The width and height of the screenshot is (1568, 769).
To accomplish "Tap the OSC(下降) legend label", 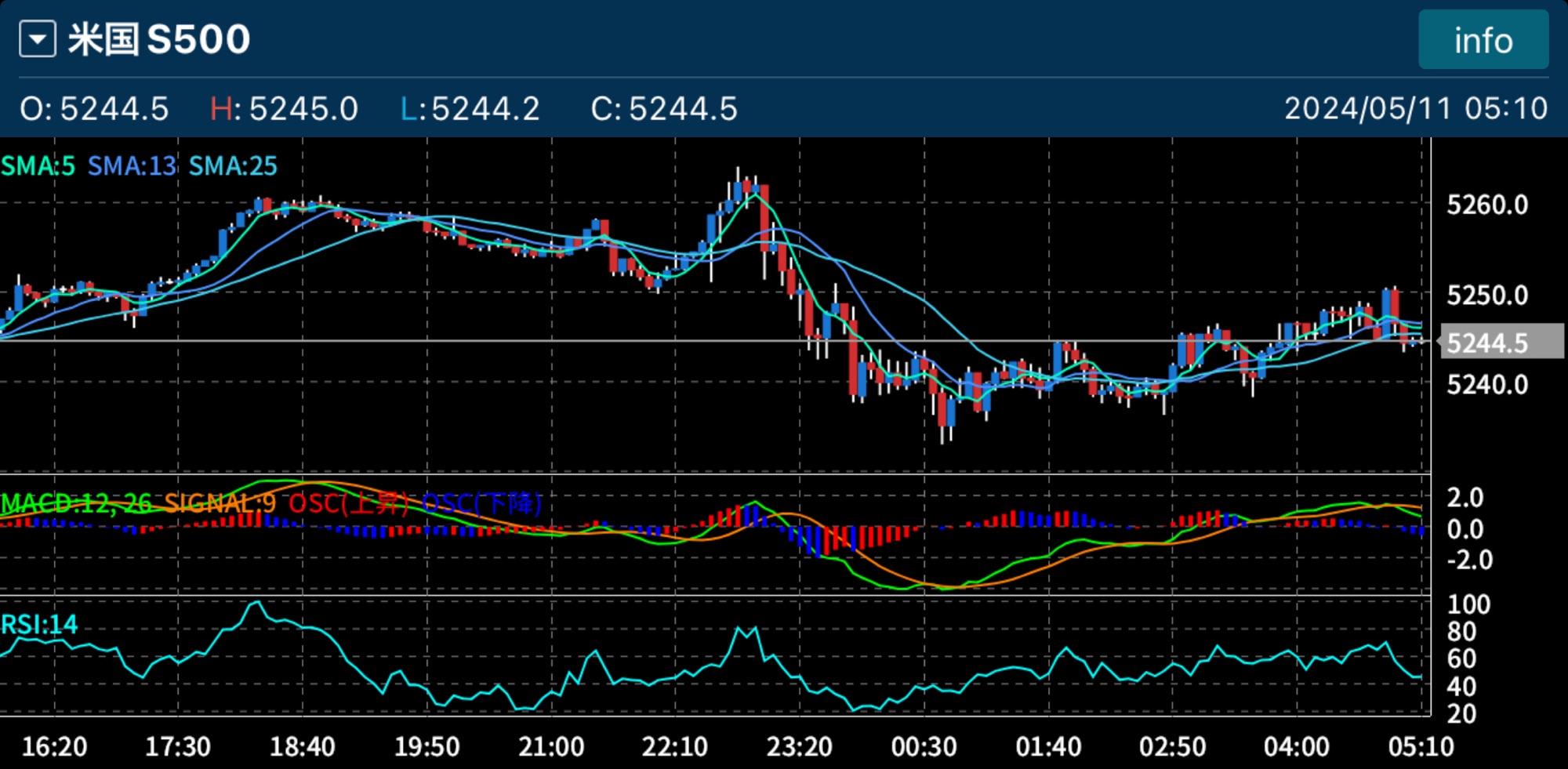I will click(x=481, y=503).
